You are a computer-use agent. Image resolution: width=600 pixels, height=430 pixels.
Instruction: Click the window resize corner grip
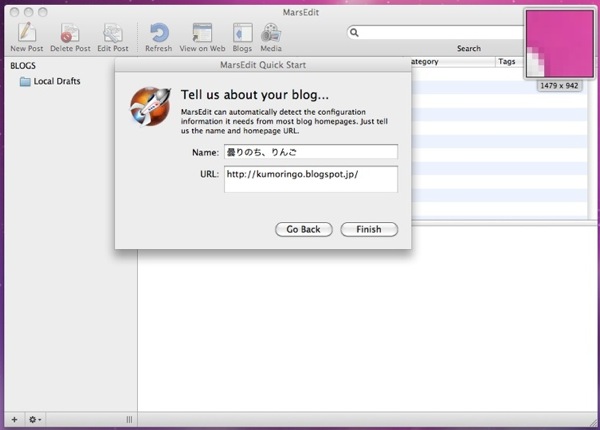pos(593,422)
